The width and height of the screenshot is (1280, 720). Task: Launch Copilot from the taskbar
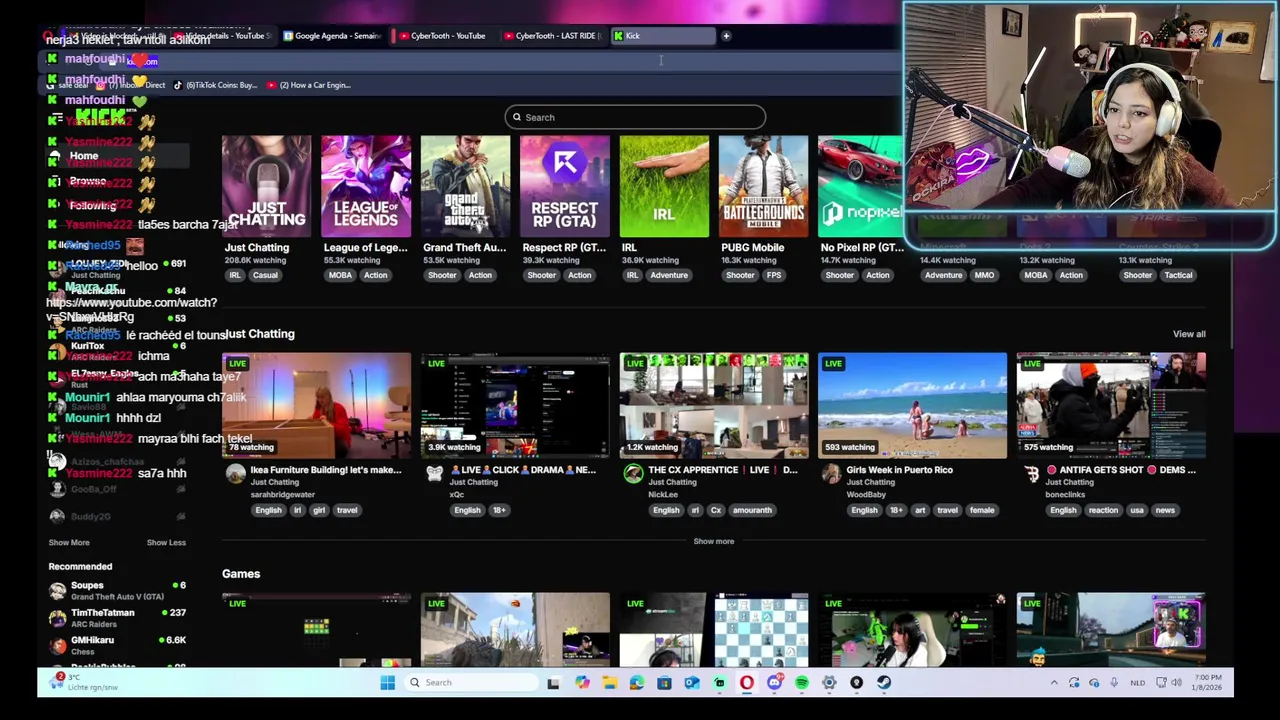tap(582, 683)
